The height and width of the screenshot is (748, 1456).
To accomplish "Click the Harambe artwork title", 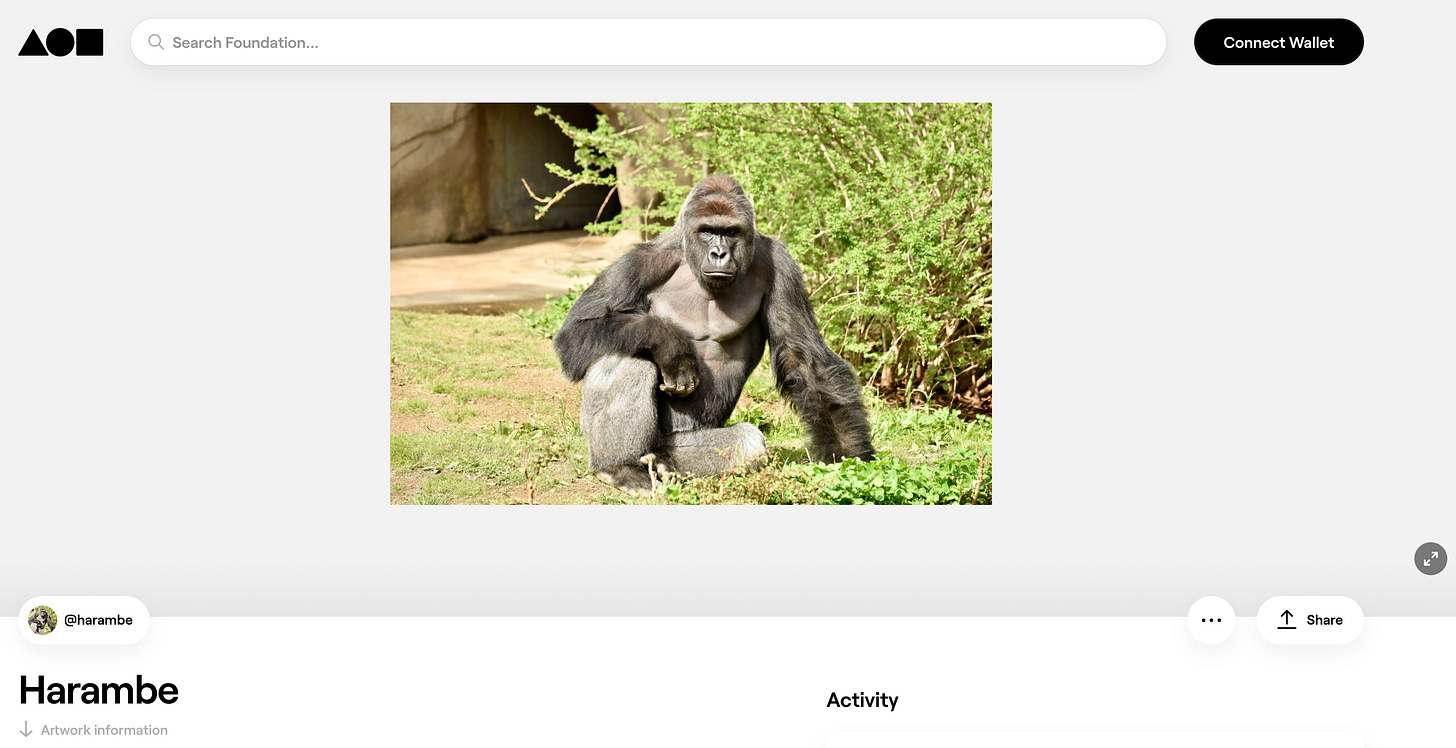I will click(99, 690).
